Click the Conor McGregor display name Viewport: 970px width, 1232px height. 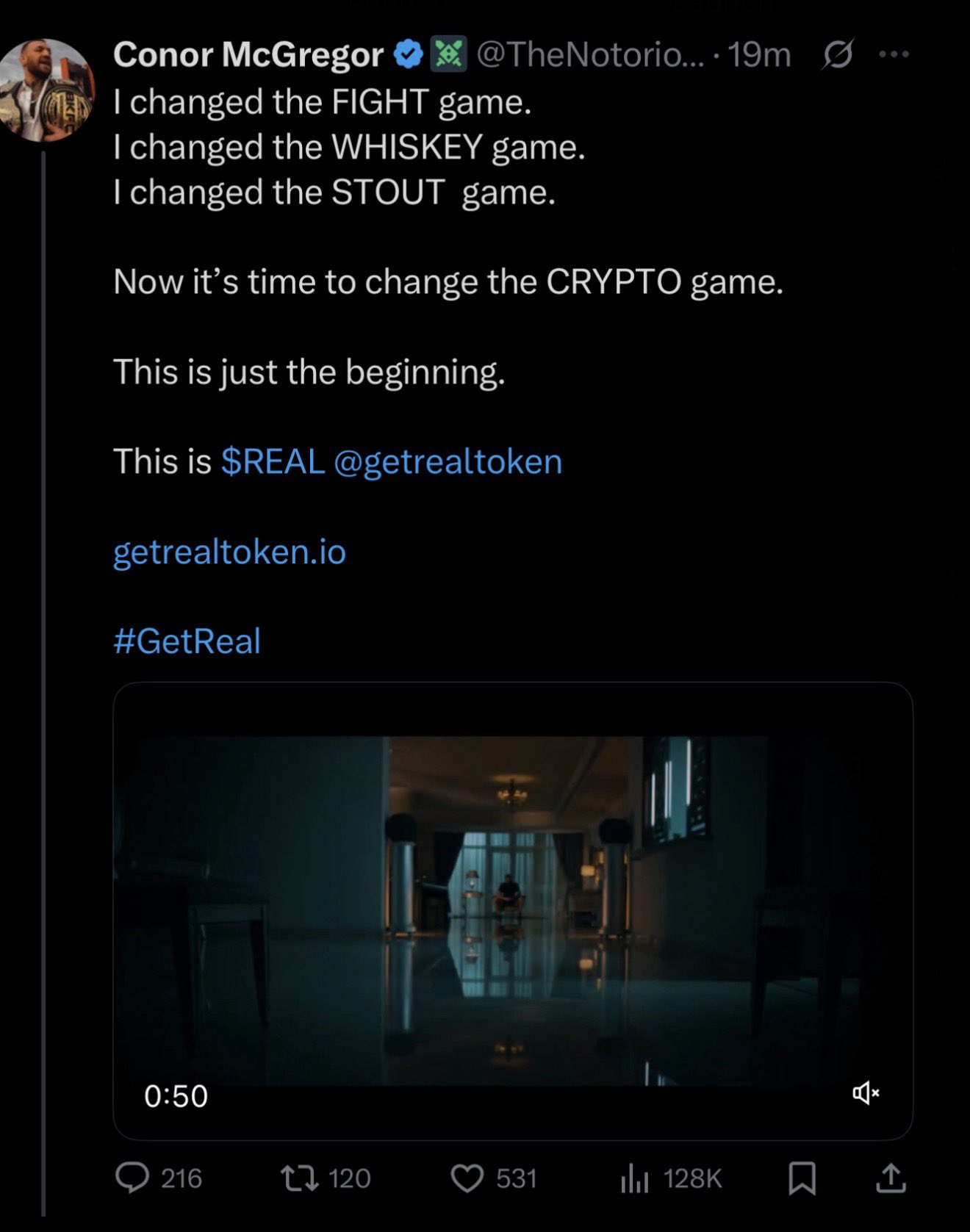pyautogui.click(x=248, y=54)
